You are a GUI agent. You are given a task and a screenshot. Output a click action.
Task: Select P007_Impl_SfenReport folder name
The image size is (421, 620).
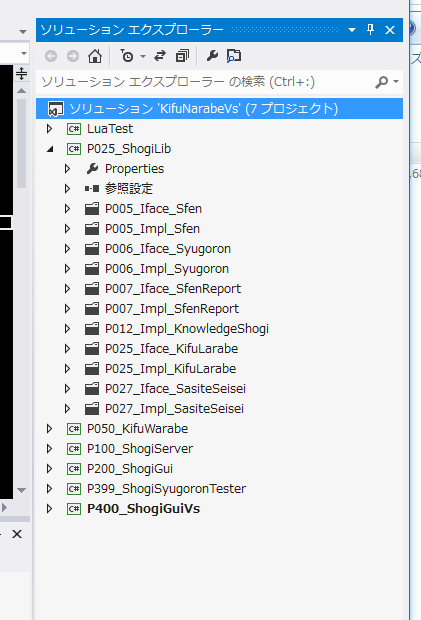pos(172,309)
